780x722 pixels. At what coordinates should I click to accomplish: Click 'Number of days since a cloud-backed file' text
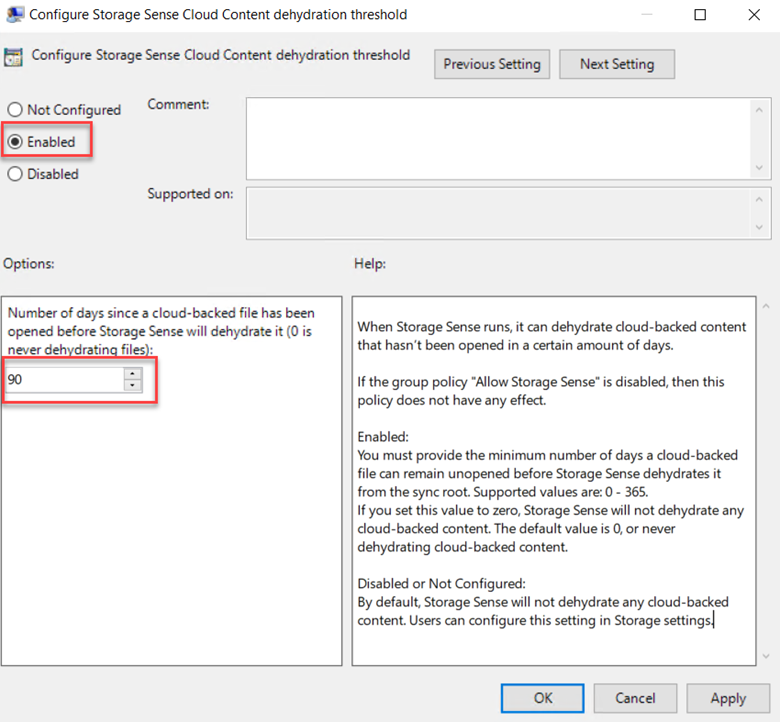161,331
